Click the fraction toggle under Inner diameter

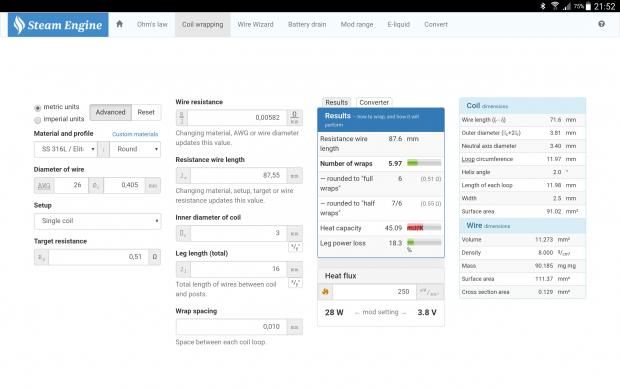[x=295, y=247]
